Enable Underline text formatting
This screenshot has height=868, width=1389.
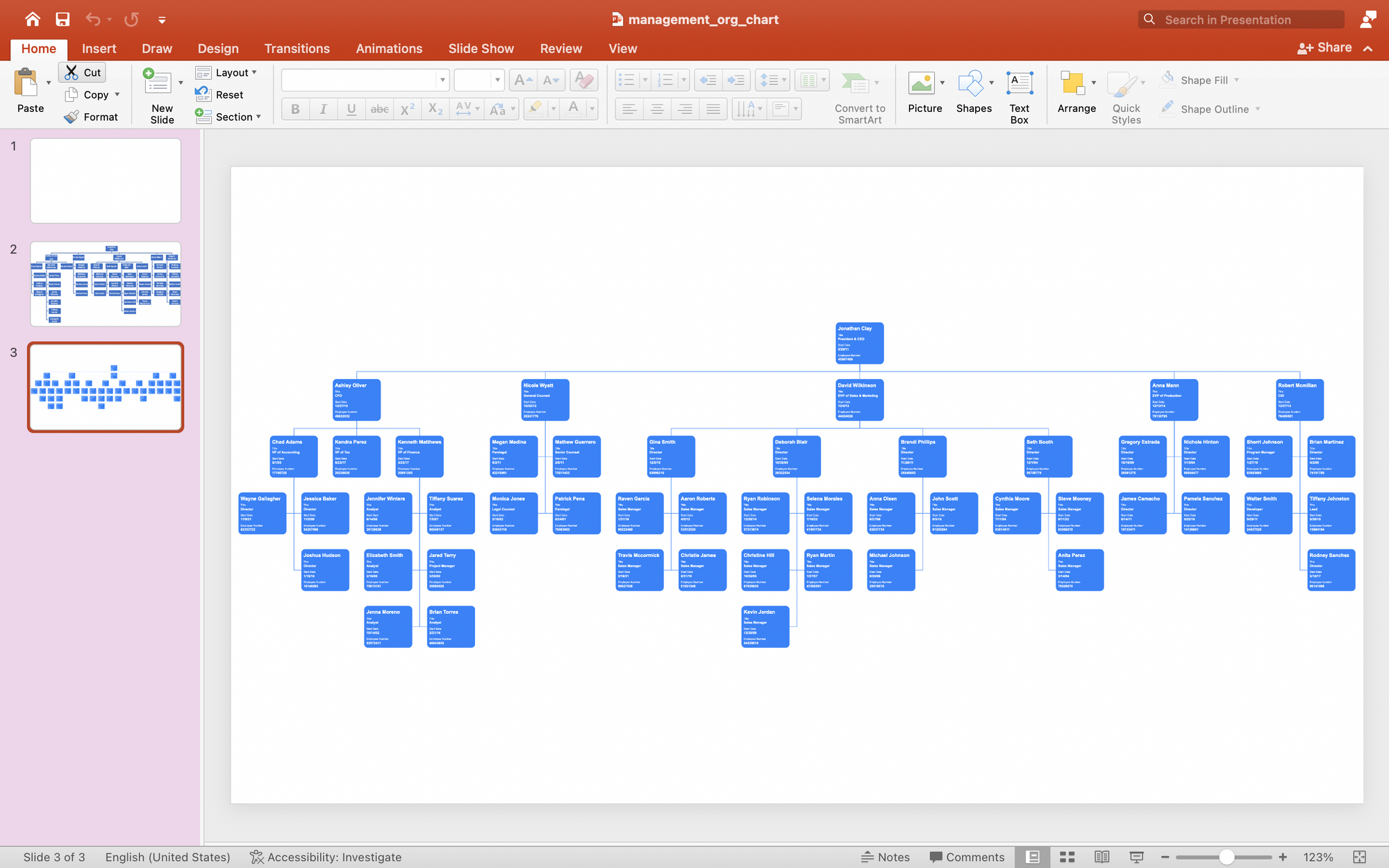point(351,107)
